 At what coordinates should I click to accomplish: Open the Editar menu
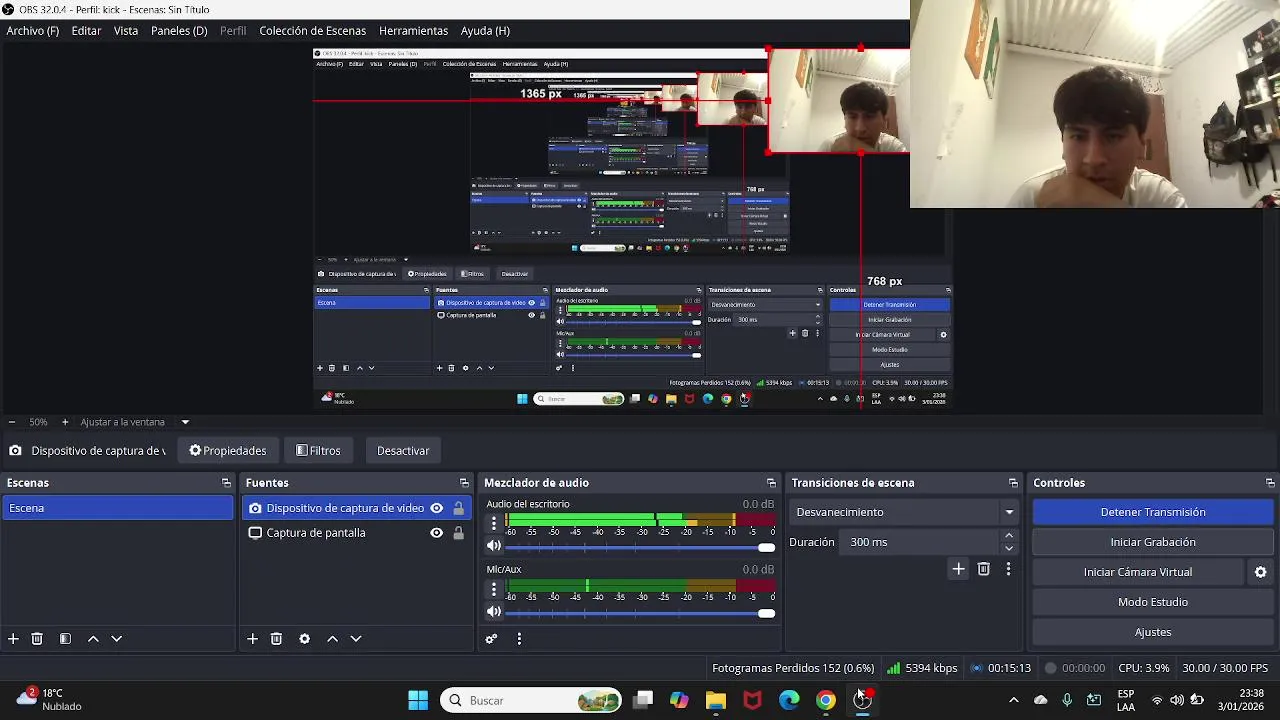86,31
